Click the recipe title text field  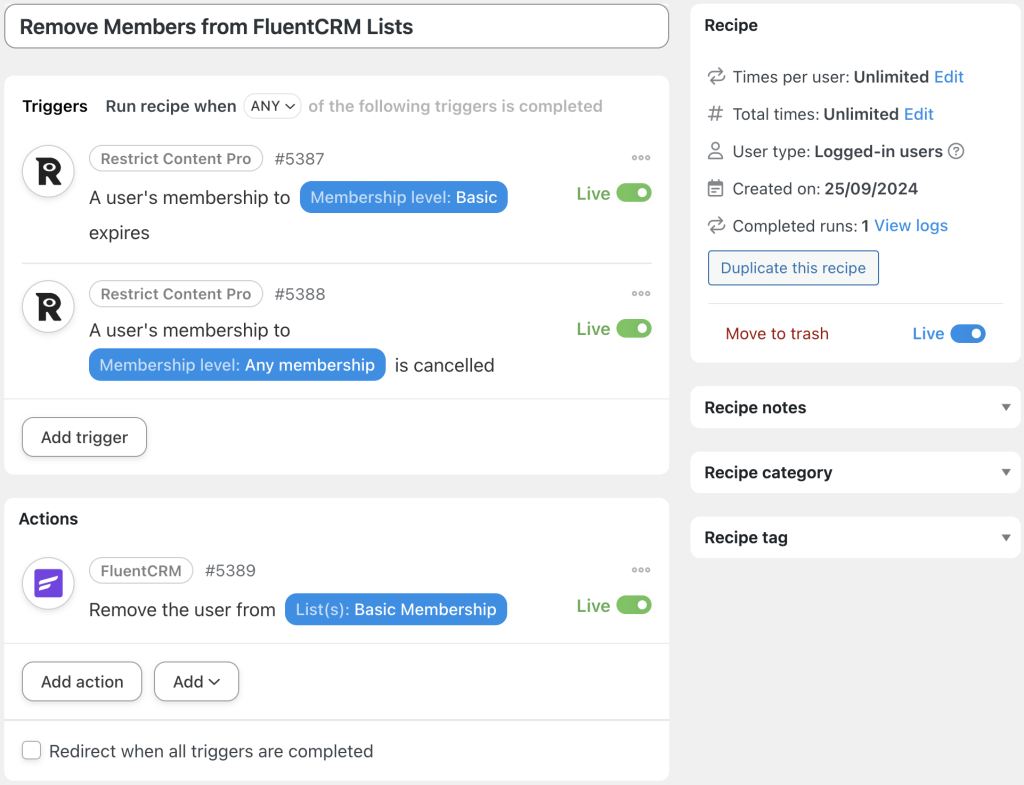coord(336,26)
